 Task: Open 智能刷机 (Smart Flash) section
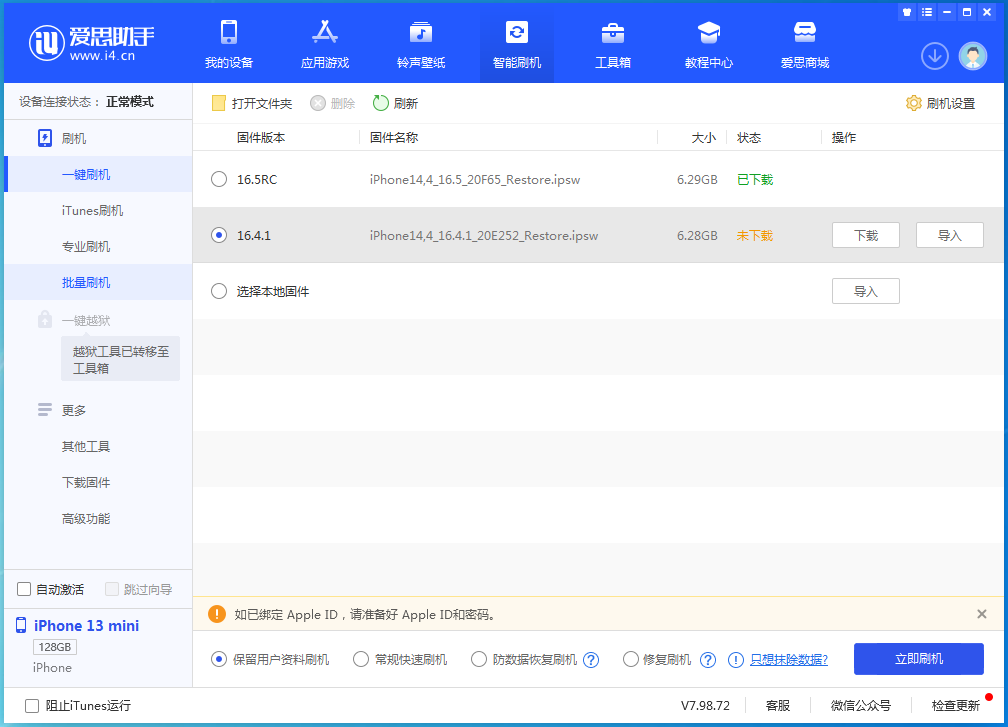517,44
